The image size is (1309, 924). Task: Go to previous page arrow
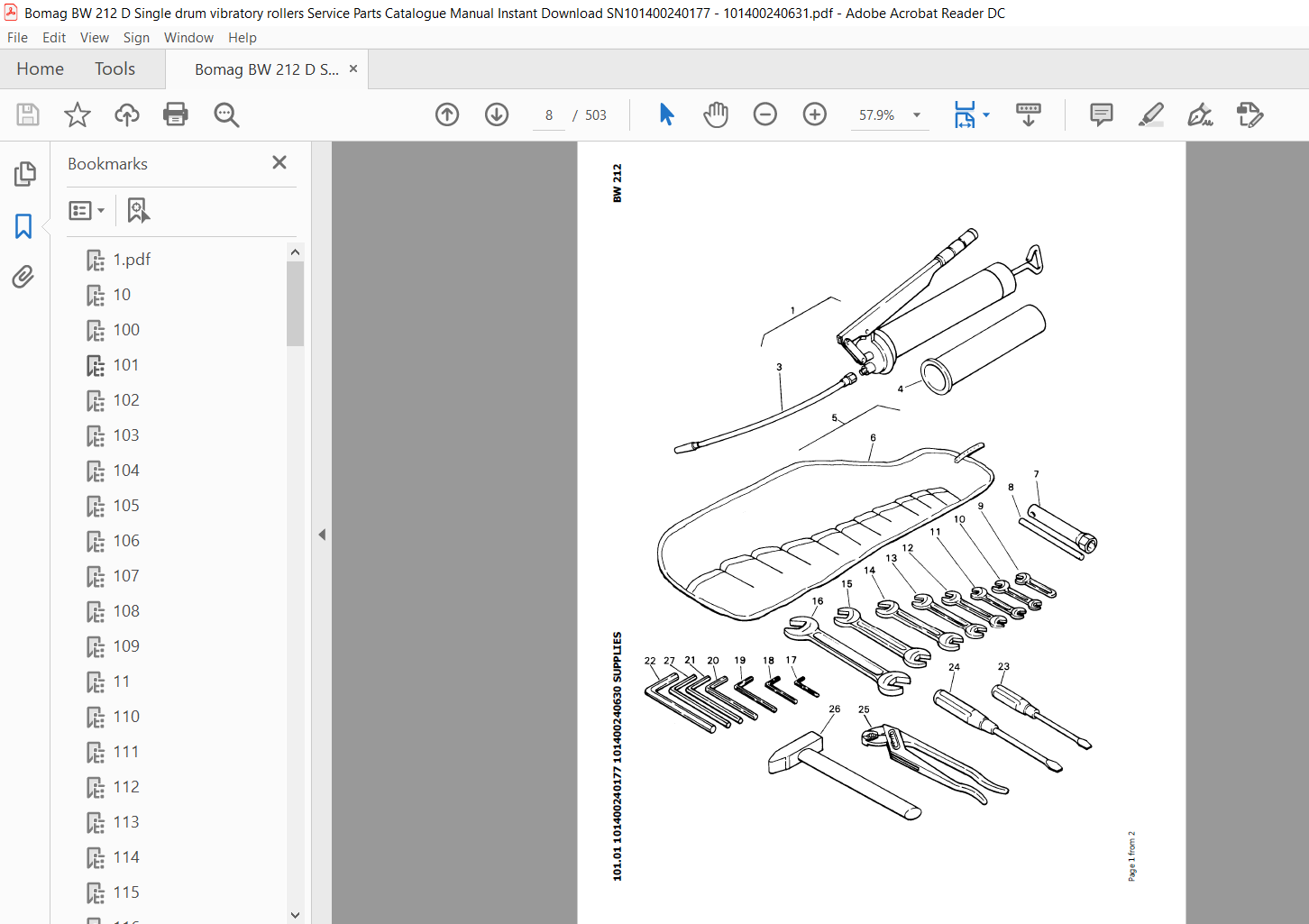[x=447, y=114]
